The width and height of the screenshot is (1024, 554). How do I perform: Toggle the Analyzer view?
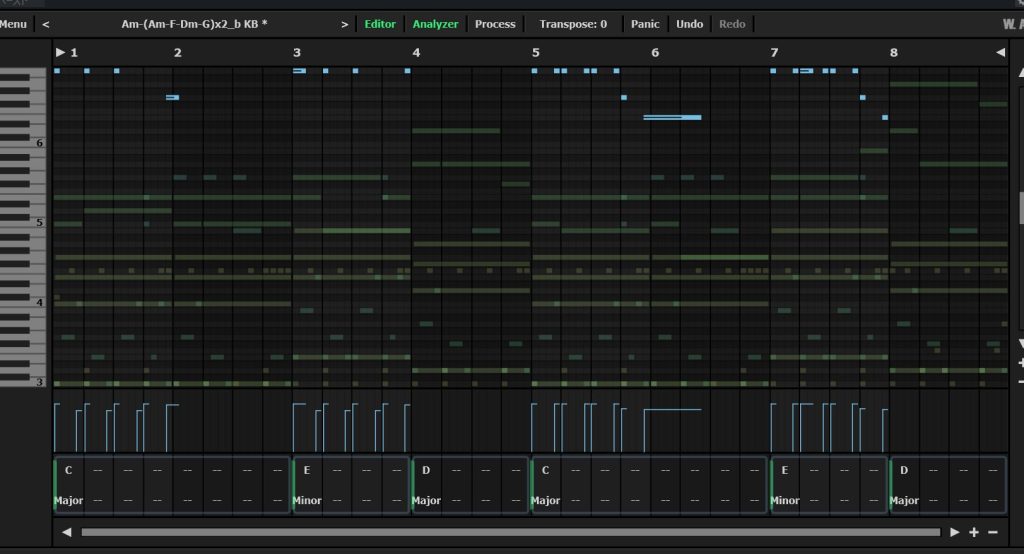[436, 24]
